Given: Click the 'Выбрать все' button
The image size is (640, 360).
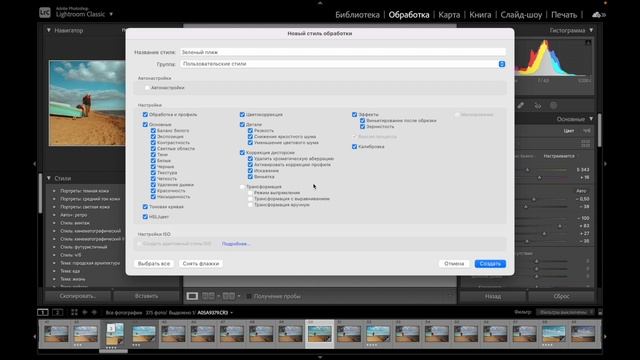Looking at the screenshot, I should [154, 264].
